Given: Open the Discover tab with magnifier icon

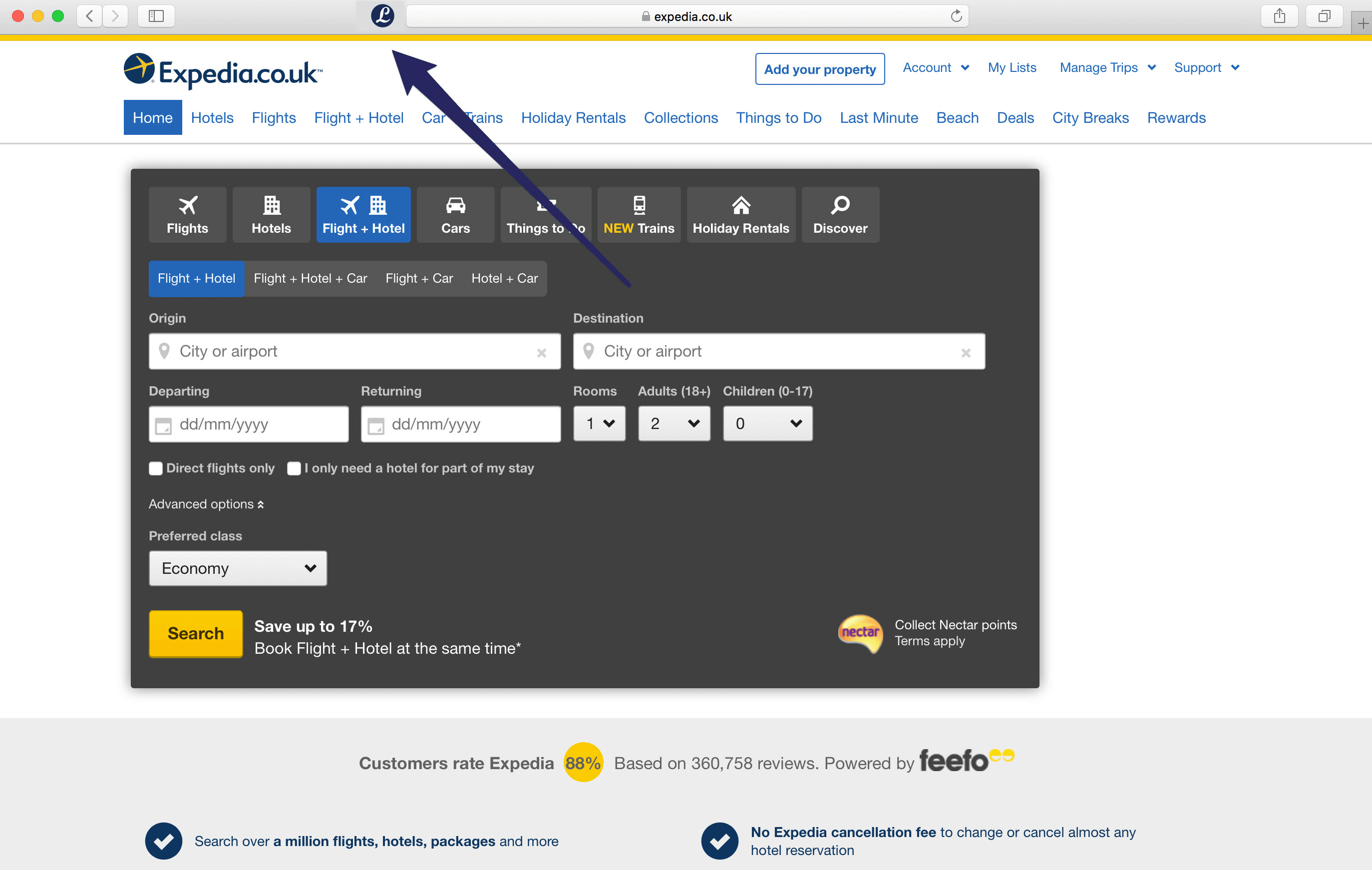Looking at the screenshot, I should 840,215.
